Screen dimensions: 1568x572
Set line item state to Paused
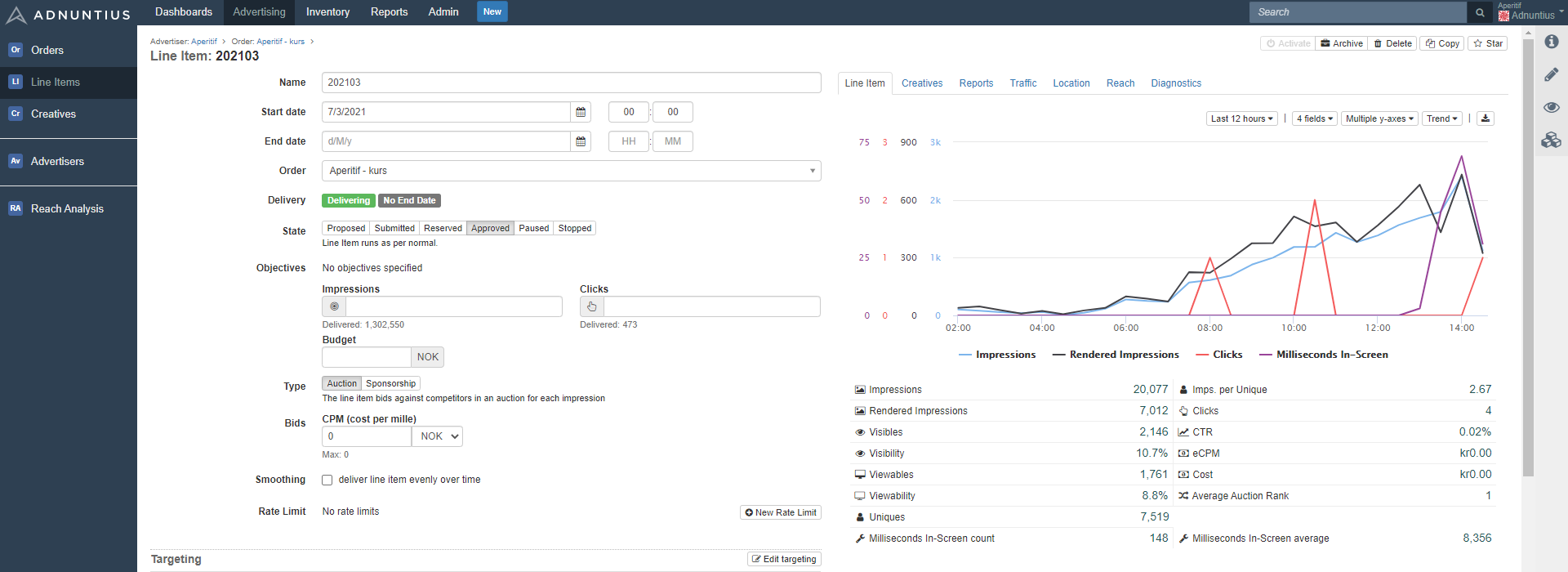click(x=533, y=228)
